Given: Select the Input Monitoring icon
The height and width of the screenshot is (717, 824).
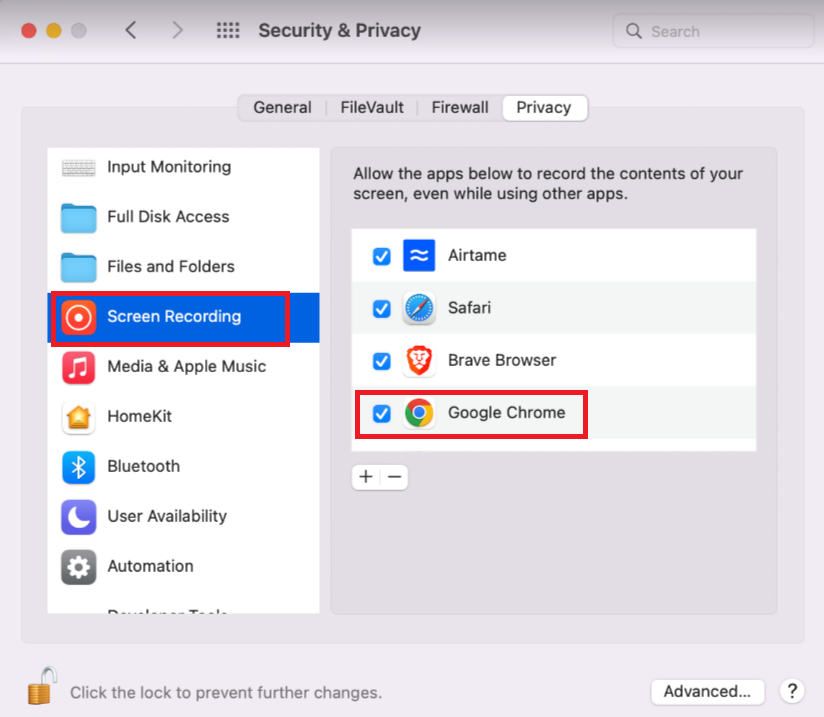Looking at the screenshot, I should pos(79,166).
